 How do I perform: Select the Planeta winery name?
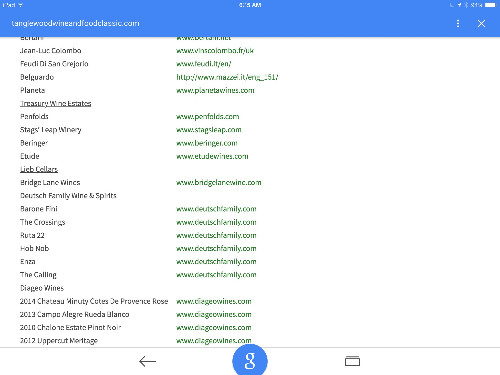coord(33,90)
